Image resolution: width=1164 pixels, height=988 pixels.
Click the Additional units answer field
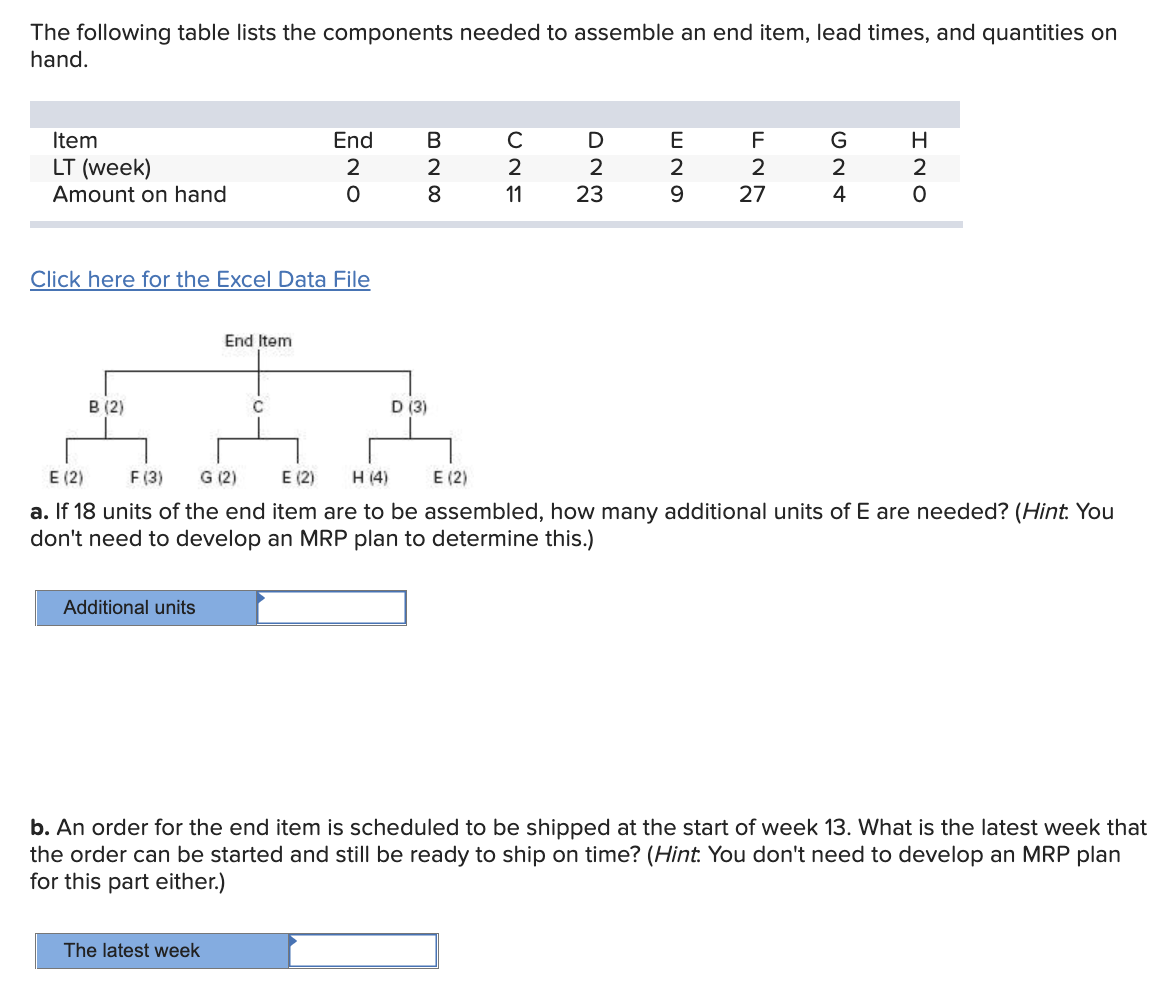(331, 607)
